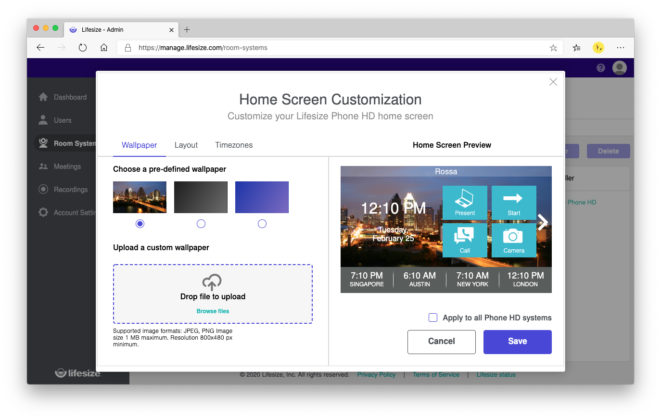The image size is (661, 420).
Task: Choose the blue purple gradient wallpaper swatch
Action: (262, 197)
